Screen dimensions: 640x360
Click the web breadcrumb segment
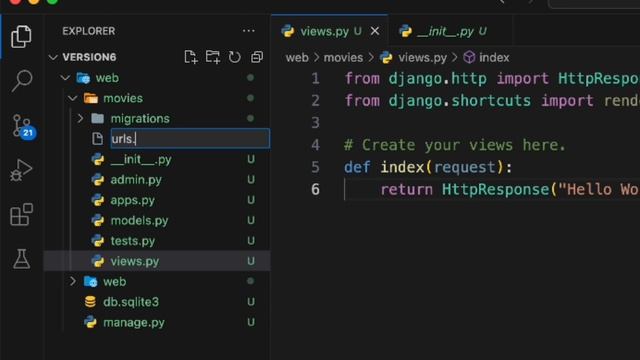coord(297,58)
